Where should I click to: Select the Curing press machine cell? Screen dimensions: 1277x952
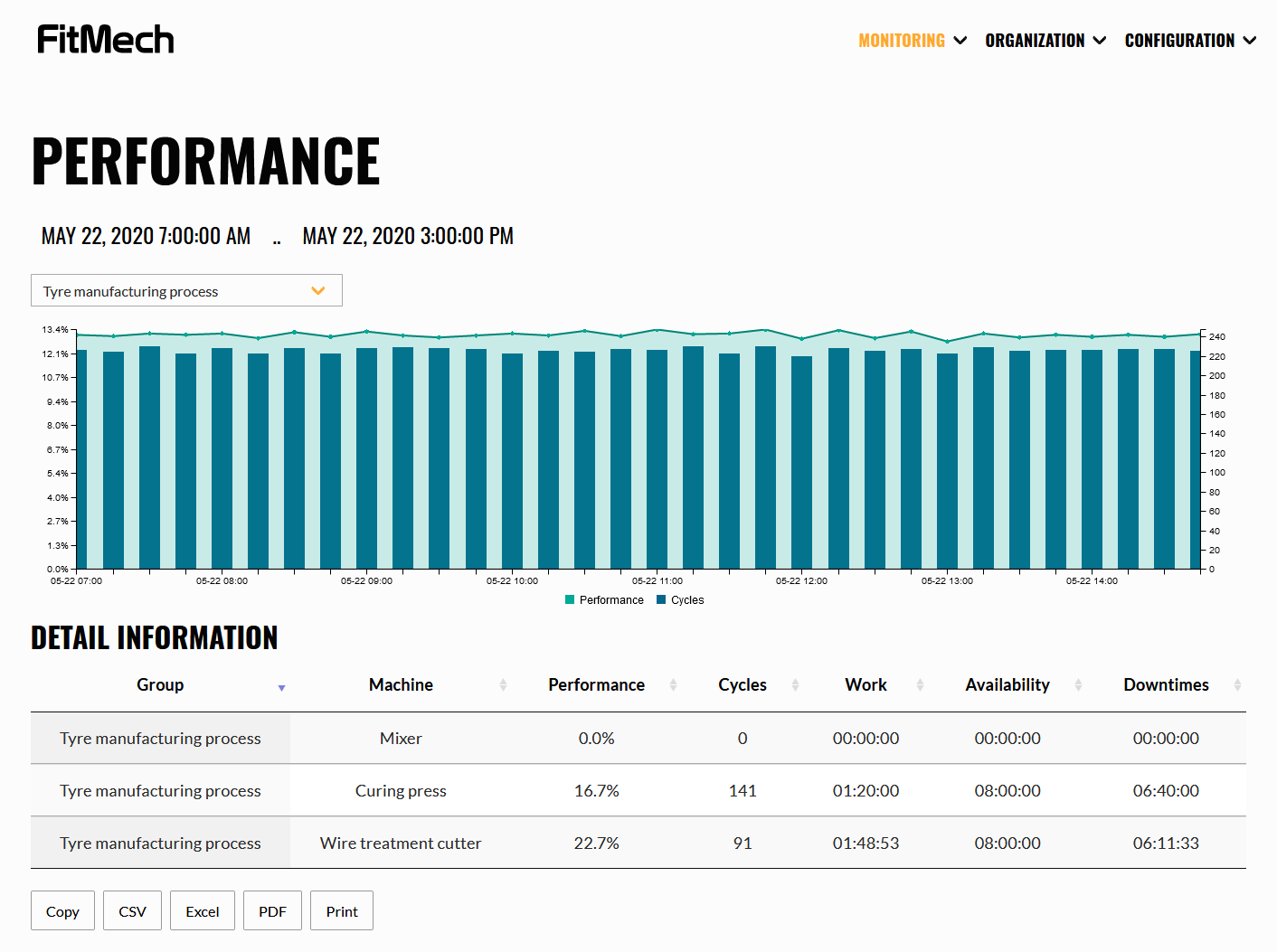[401, 791]
